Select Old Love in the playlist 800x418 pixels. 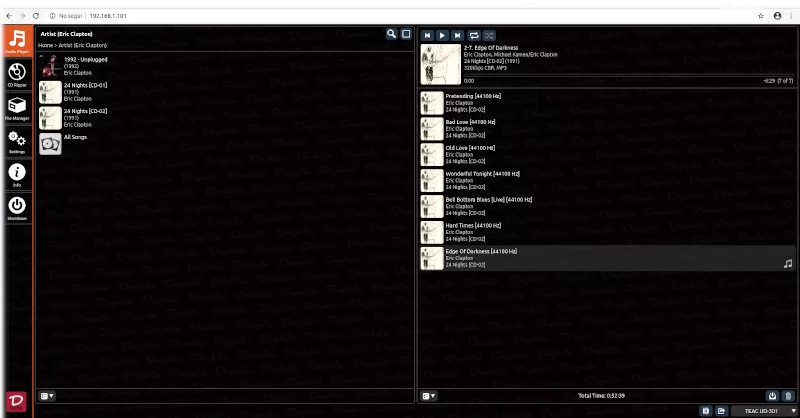click(x=607, y=155)
